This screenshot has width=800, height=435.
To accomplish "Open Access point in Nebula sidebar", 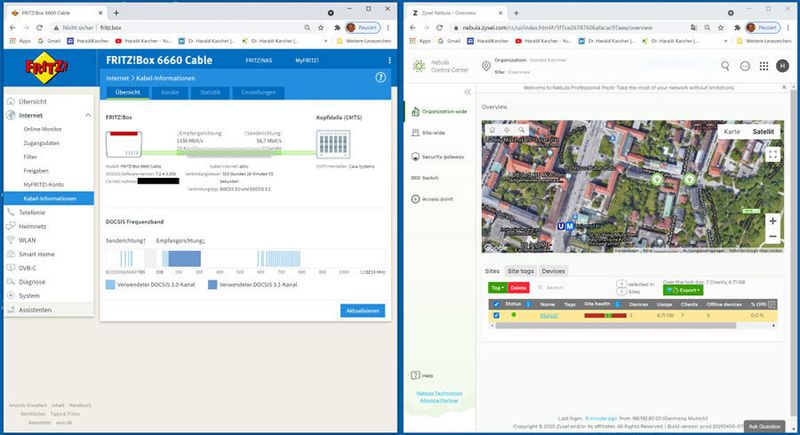I will [432, 199].
